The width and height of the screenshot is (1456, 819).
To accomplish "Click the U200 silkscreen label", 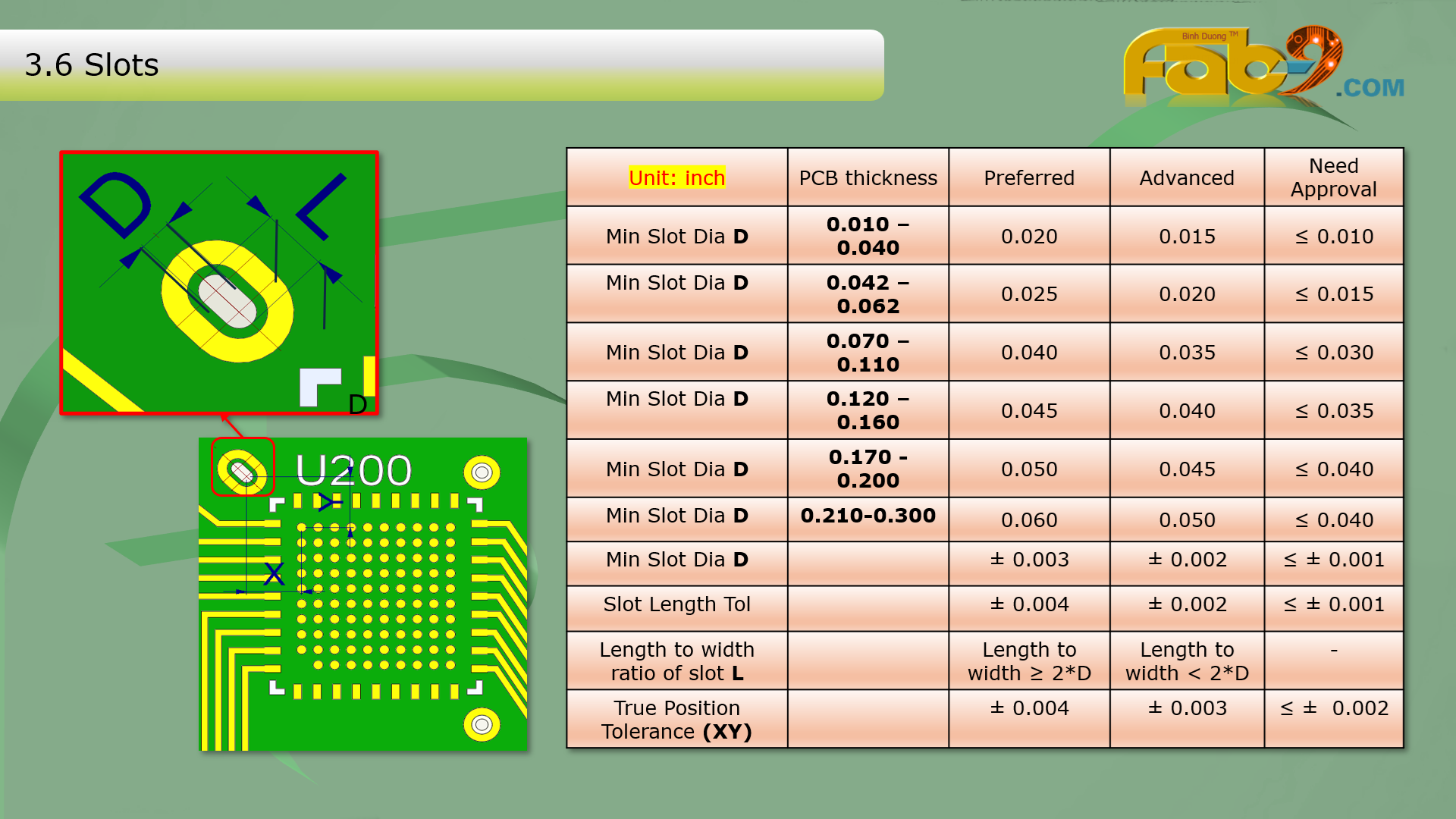I will pos(353,470).
